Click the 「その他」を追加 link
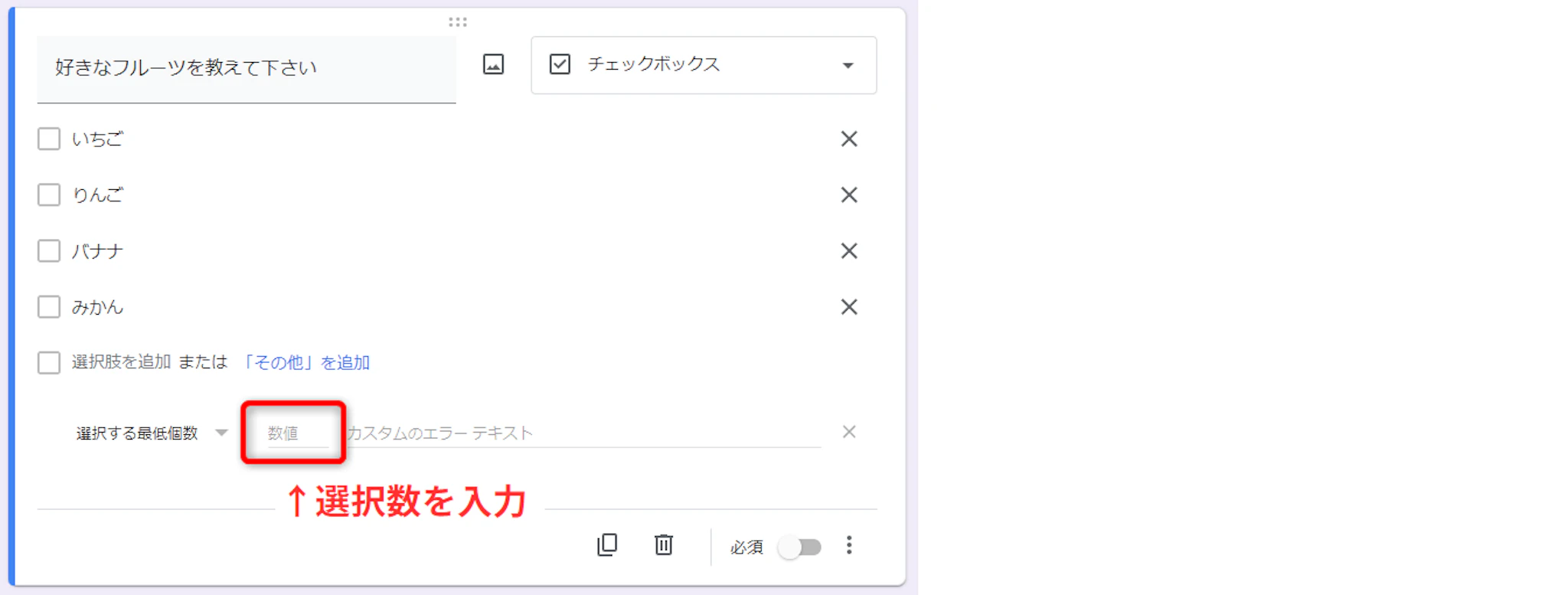 point(305,362)
